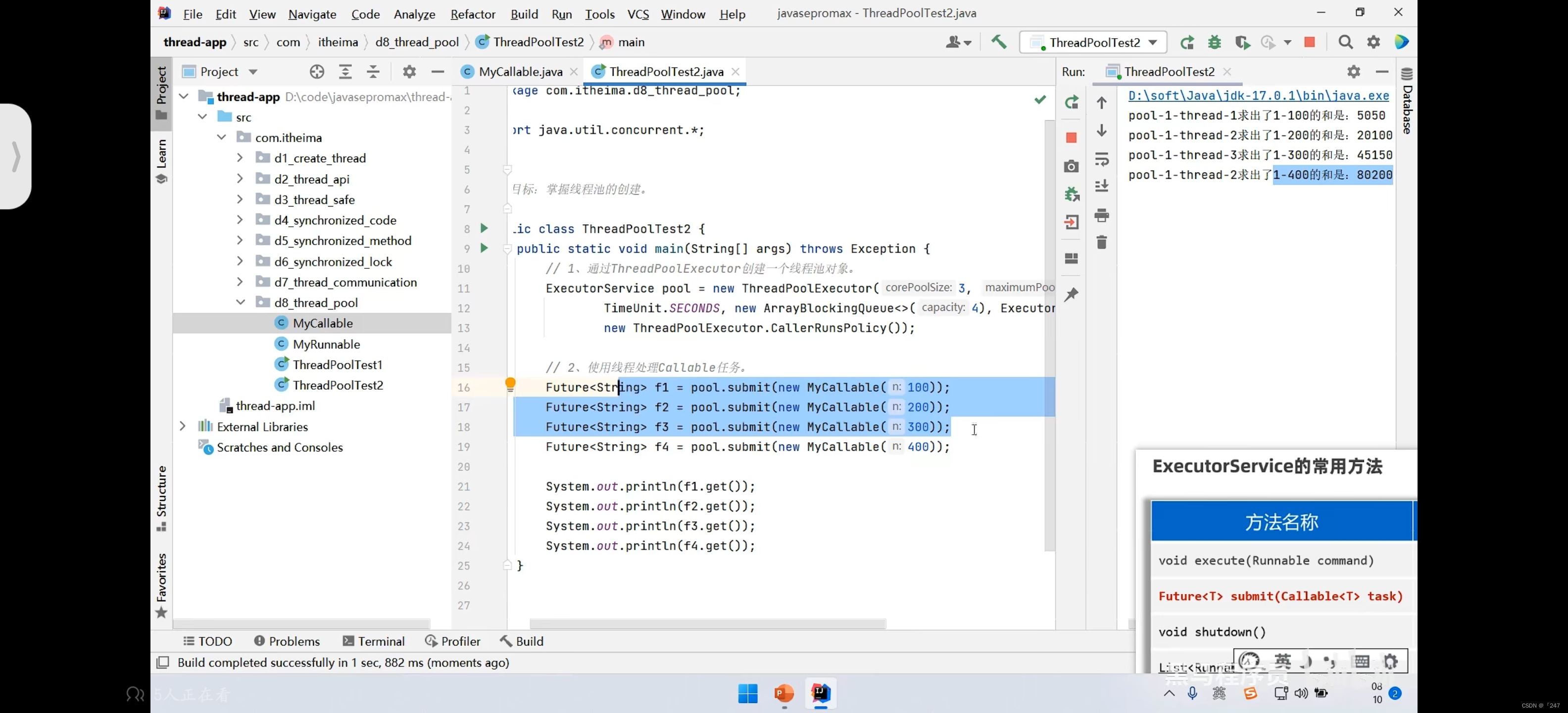Open Run panel settings gear
Image resolution: width=1568 pixels, height=713 pixels.
point(1353,72)
